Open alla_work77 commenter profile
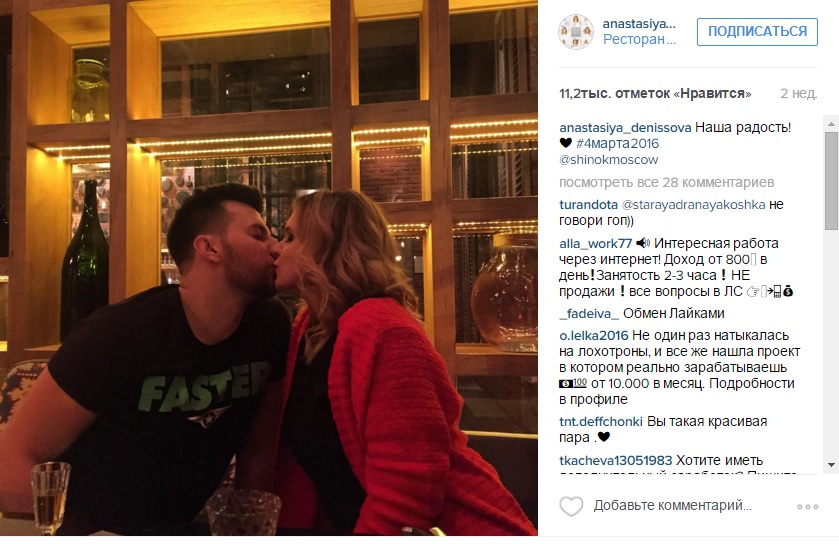Image resolution: width=839 pixels, height=544 pixels. (596, 243)
